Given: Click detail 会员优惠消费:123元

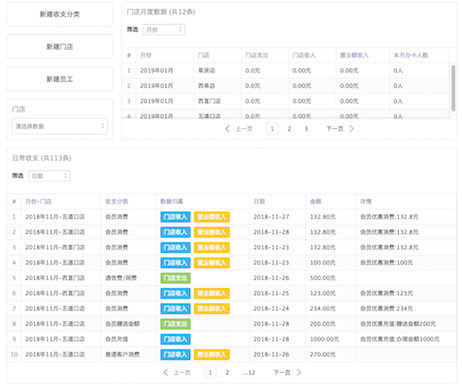Looking at the screenshot, I should point(386,293).
